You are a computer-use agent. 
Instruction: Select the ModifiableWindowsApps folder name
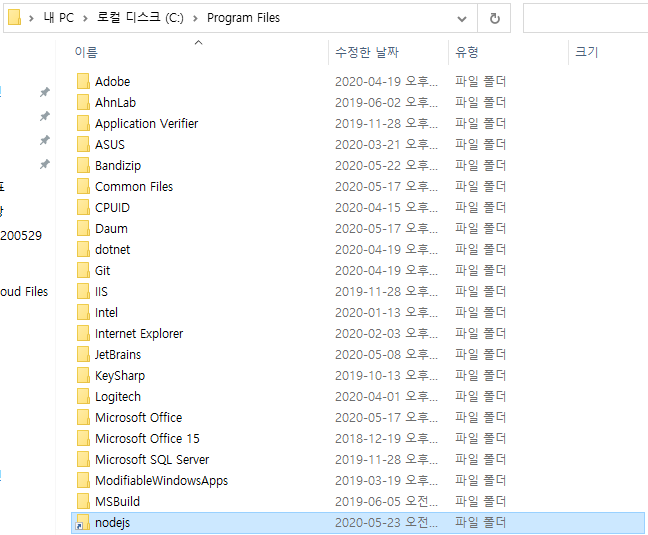point(161,481)
